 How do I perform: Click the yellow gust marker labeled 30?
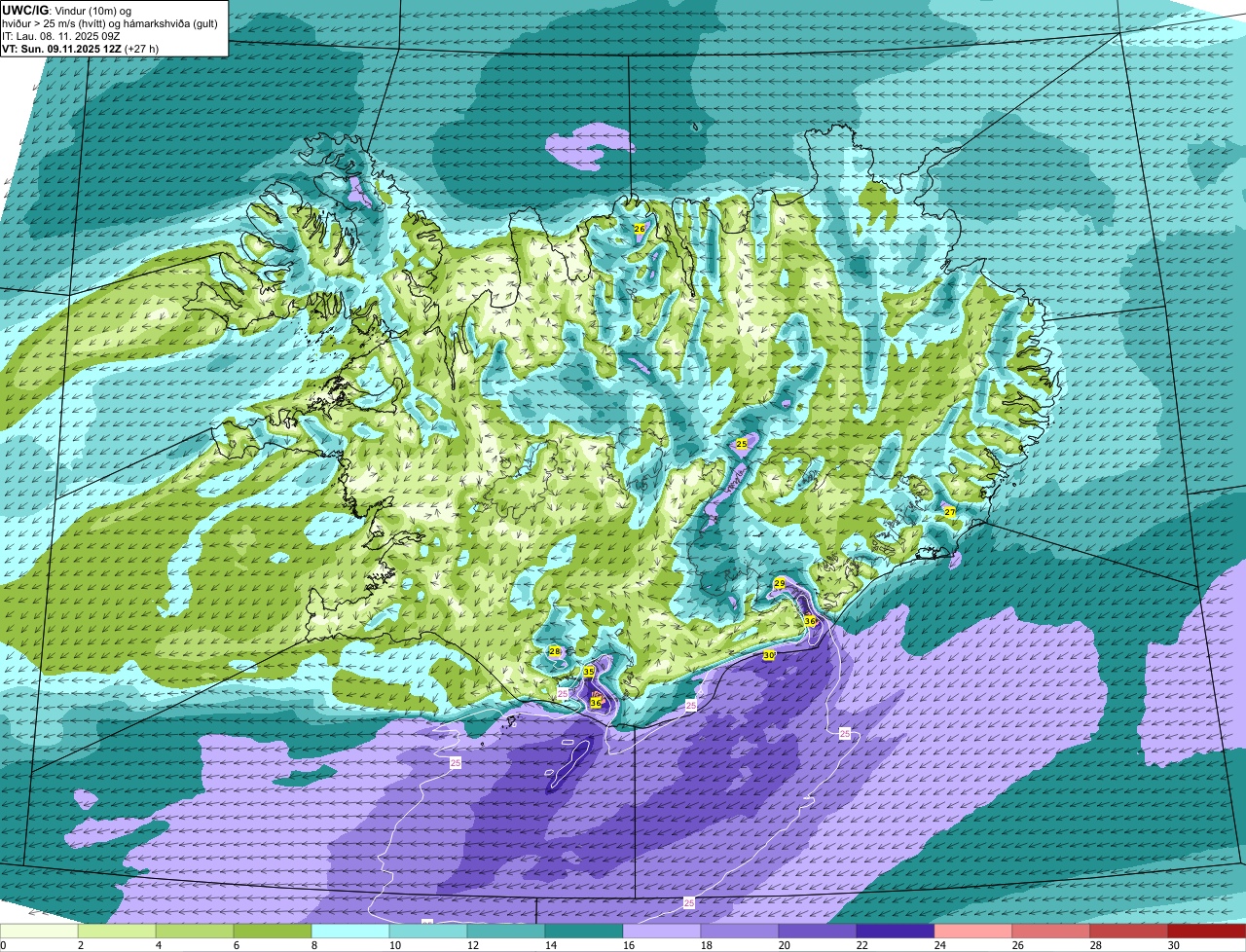(x=768, y=656)
